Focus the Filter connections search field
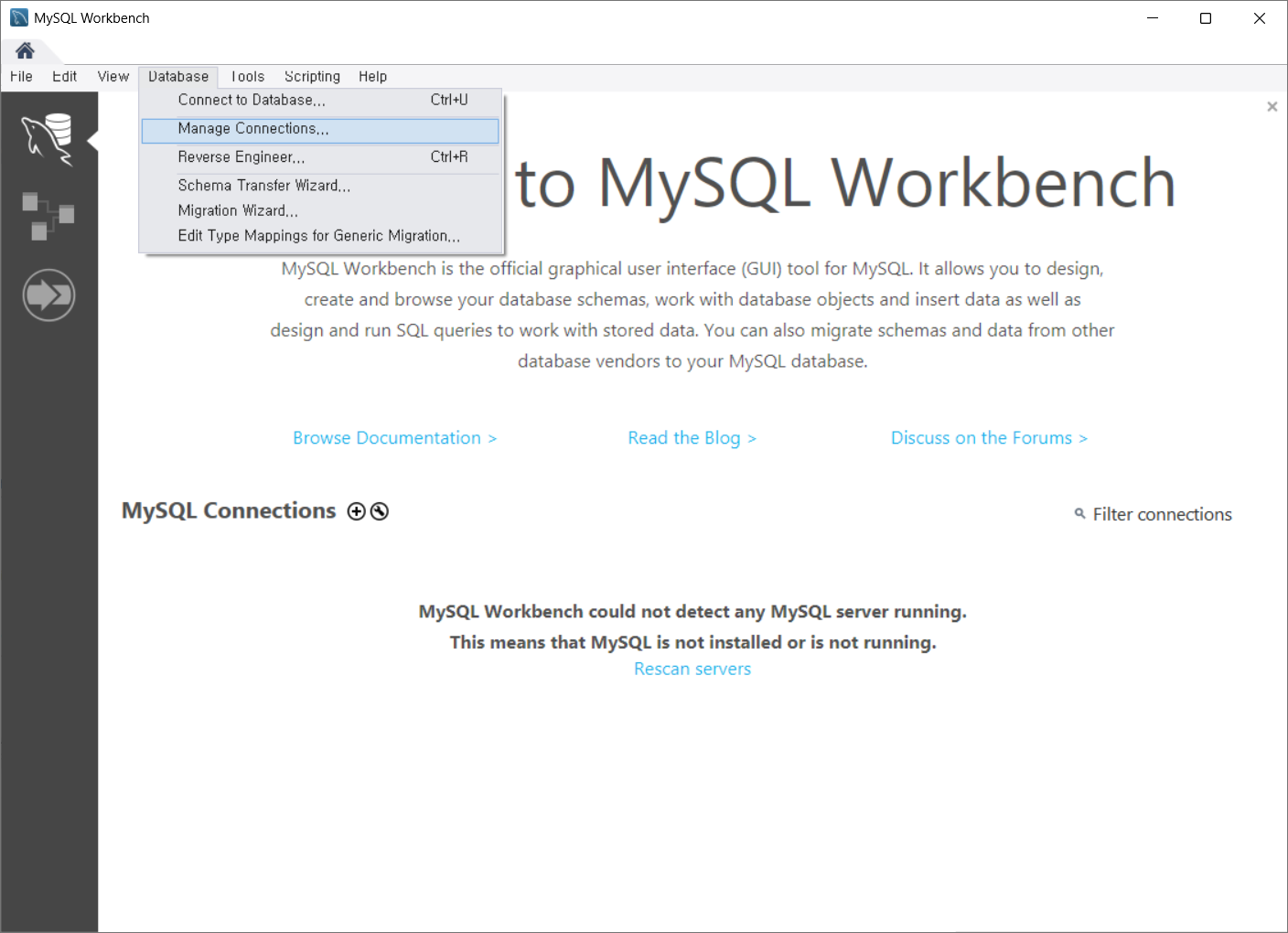Viewport: 1288px width, 933px height. 1162,514
